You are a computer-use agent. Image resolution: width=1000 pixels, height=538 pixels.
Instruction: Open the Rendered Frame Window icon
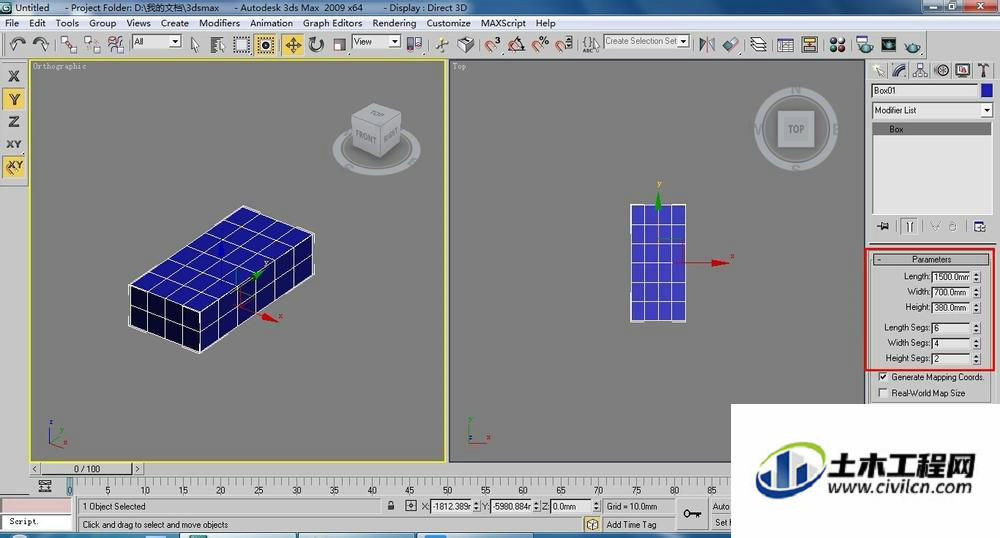888,44
